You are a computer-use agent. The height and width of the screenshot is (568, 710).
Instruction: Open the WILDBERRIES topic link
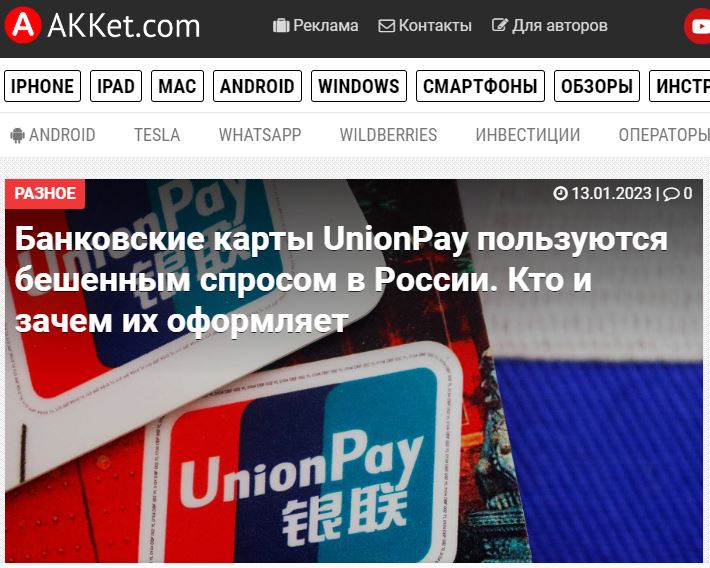coord(389,135)
